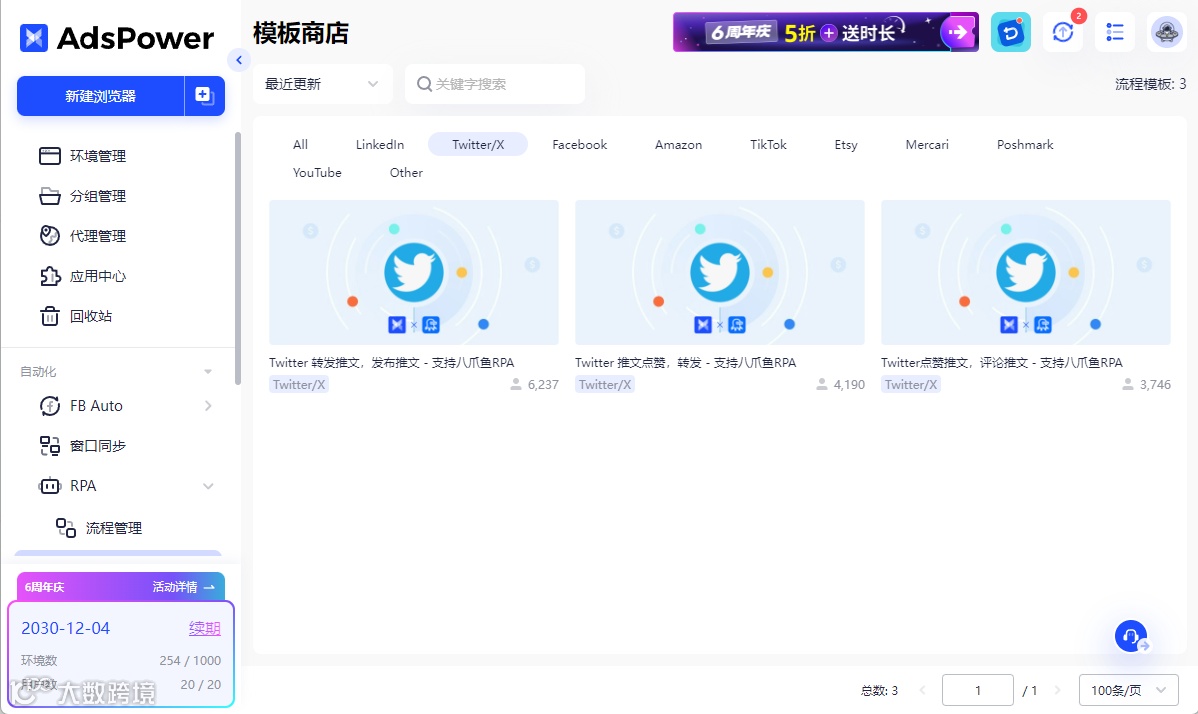The image size is (1198, 714).
Task: Select the Other category tab
Action: coord(406,173)
